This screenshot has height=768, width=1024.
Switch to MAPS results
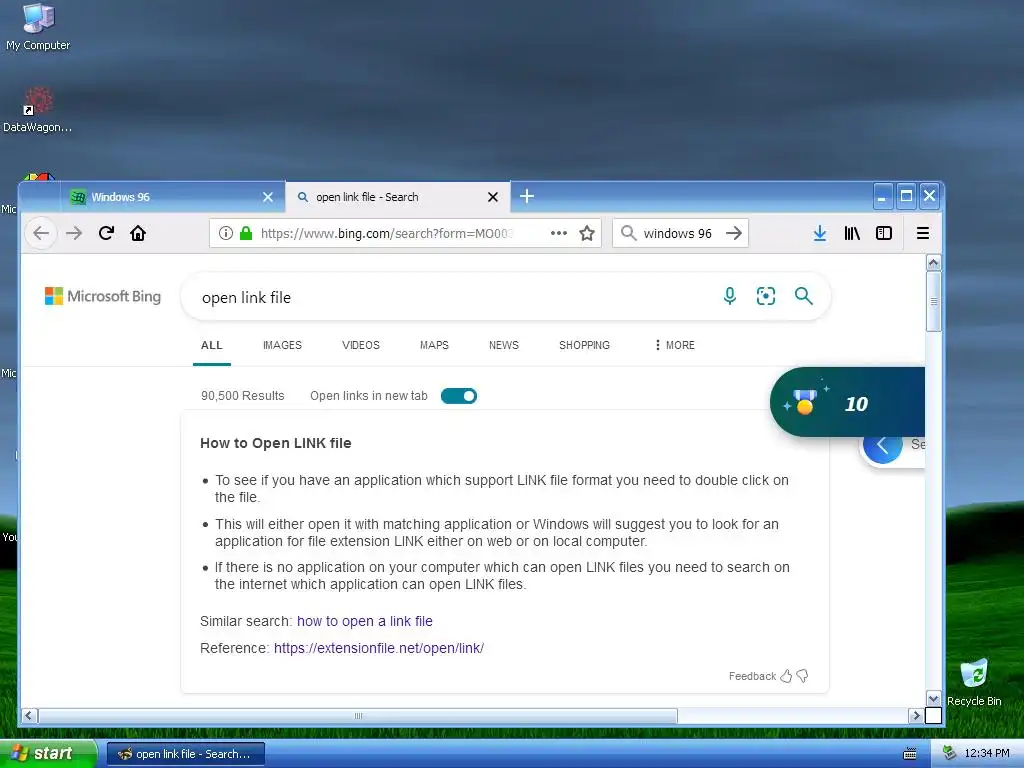coord(434,345)
